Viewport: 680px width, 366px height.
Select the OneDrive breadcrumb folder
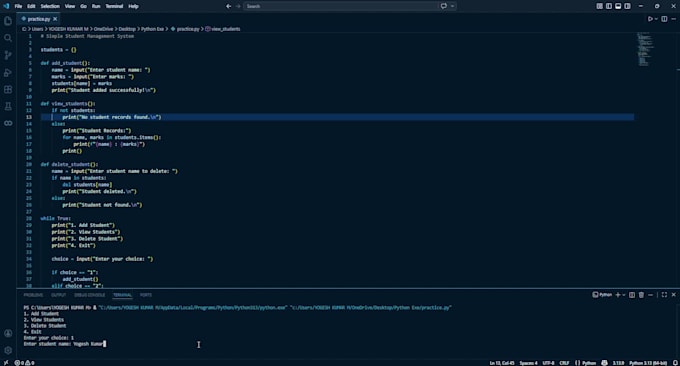click(x=103, y=29)
